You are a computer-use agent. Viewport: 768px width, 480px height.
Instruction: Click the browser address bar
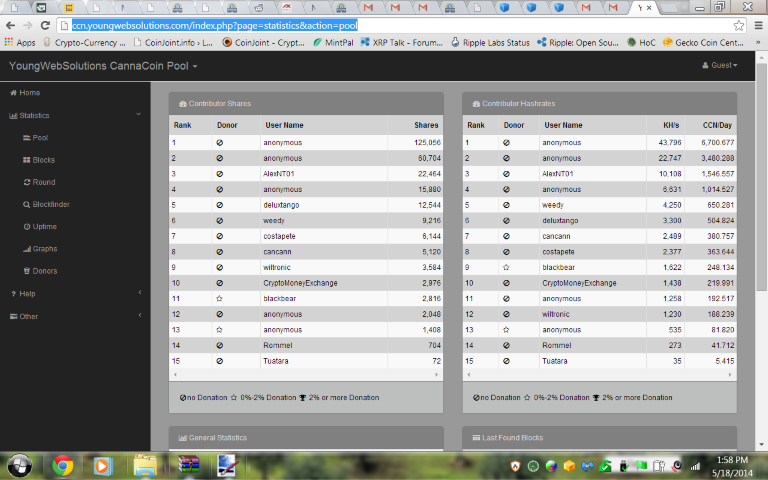click(x=400, y=25)
